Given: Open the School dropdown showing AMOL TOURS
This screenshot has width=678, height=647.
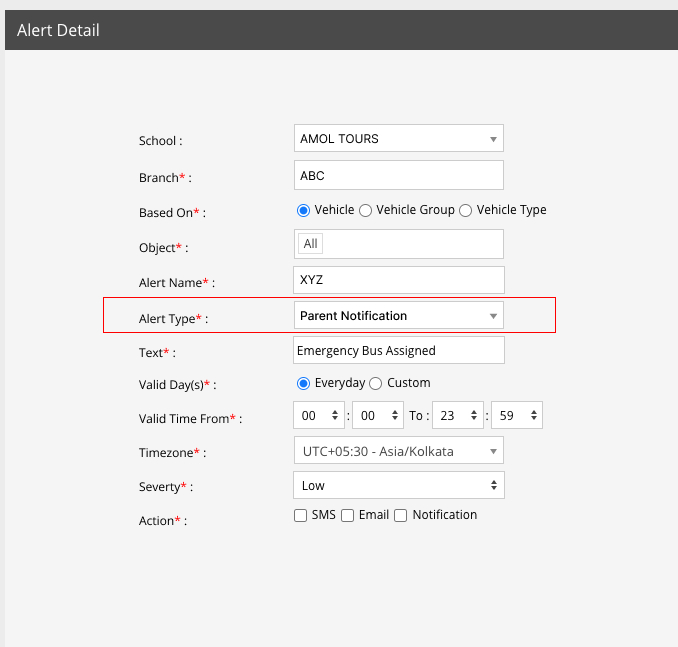Looking at the screenshot, I should point(398,139).
